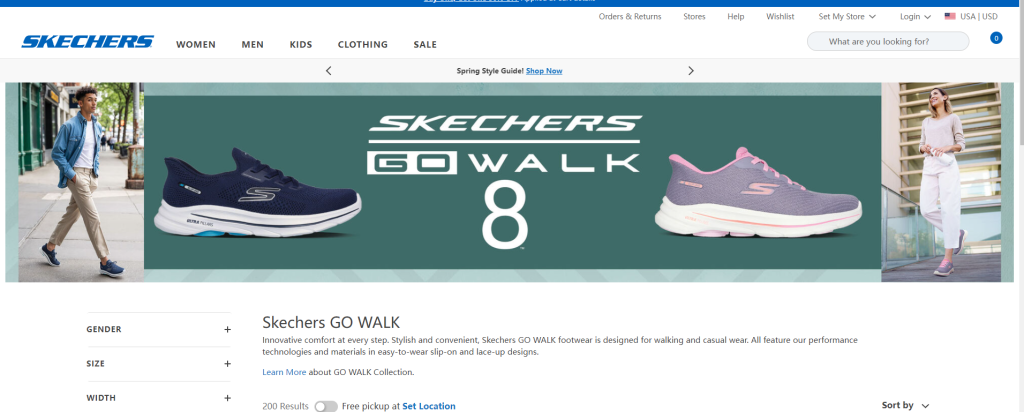Open the Sort by dropdown
The height and width of the screenshot is (412, 1024).
click(x=905, y=405)
